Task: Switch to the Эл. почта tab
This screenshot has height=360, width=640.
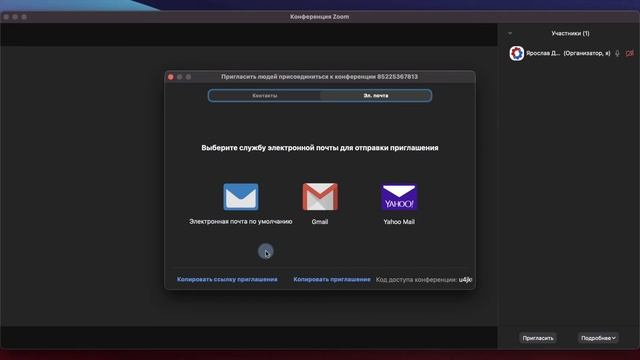Action: 376,96
